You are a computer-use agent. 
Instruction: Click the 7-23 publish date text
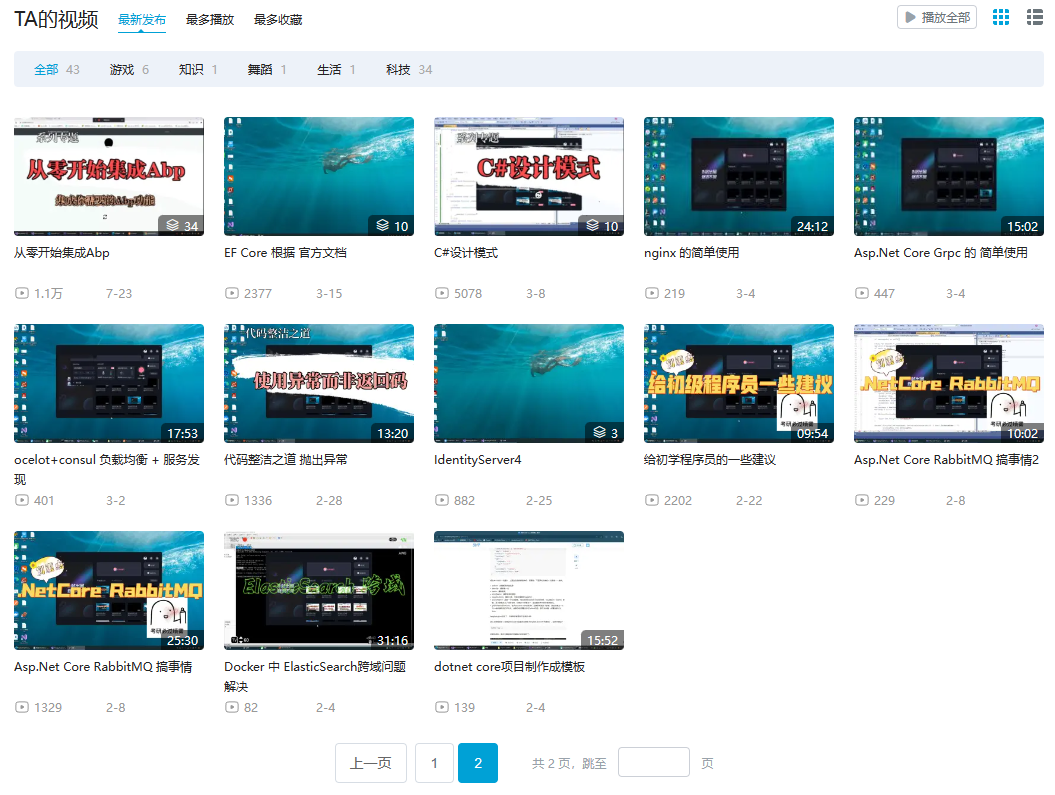click(x=119, y=293)
